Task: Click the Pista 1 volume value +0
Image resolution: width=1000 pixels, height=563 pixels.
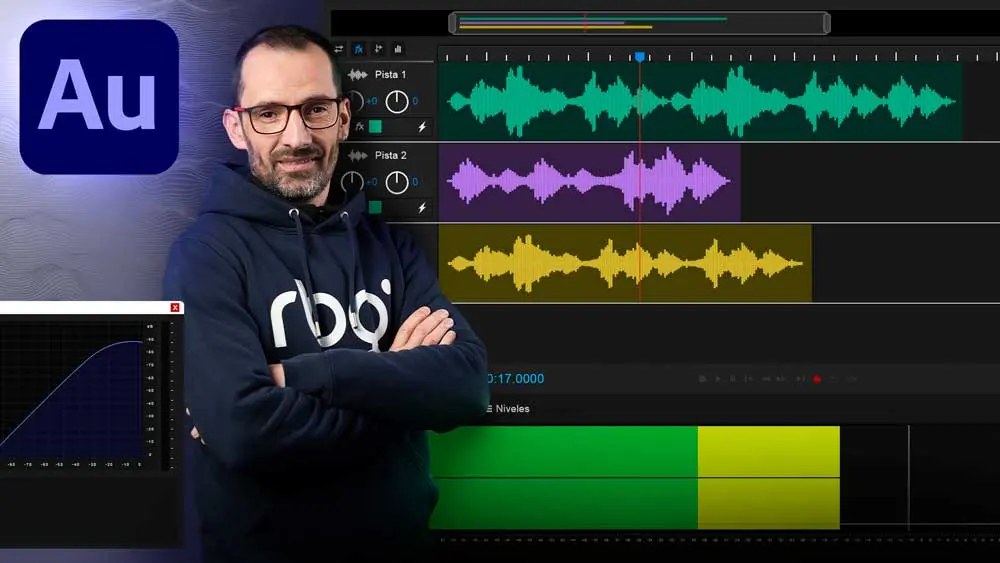Action: coord(372,101)
